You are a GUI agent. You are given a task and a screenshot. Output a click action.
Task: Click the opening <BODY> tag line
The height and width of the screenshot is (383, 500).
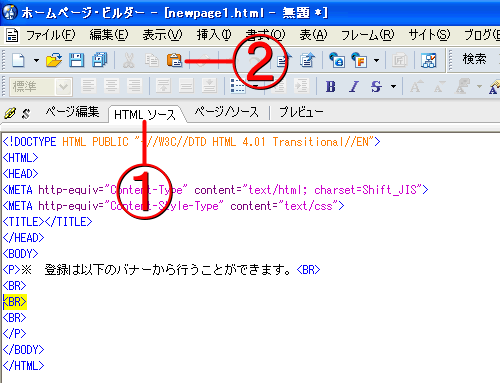pos(21,254)
